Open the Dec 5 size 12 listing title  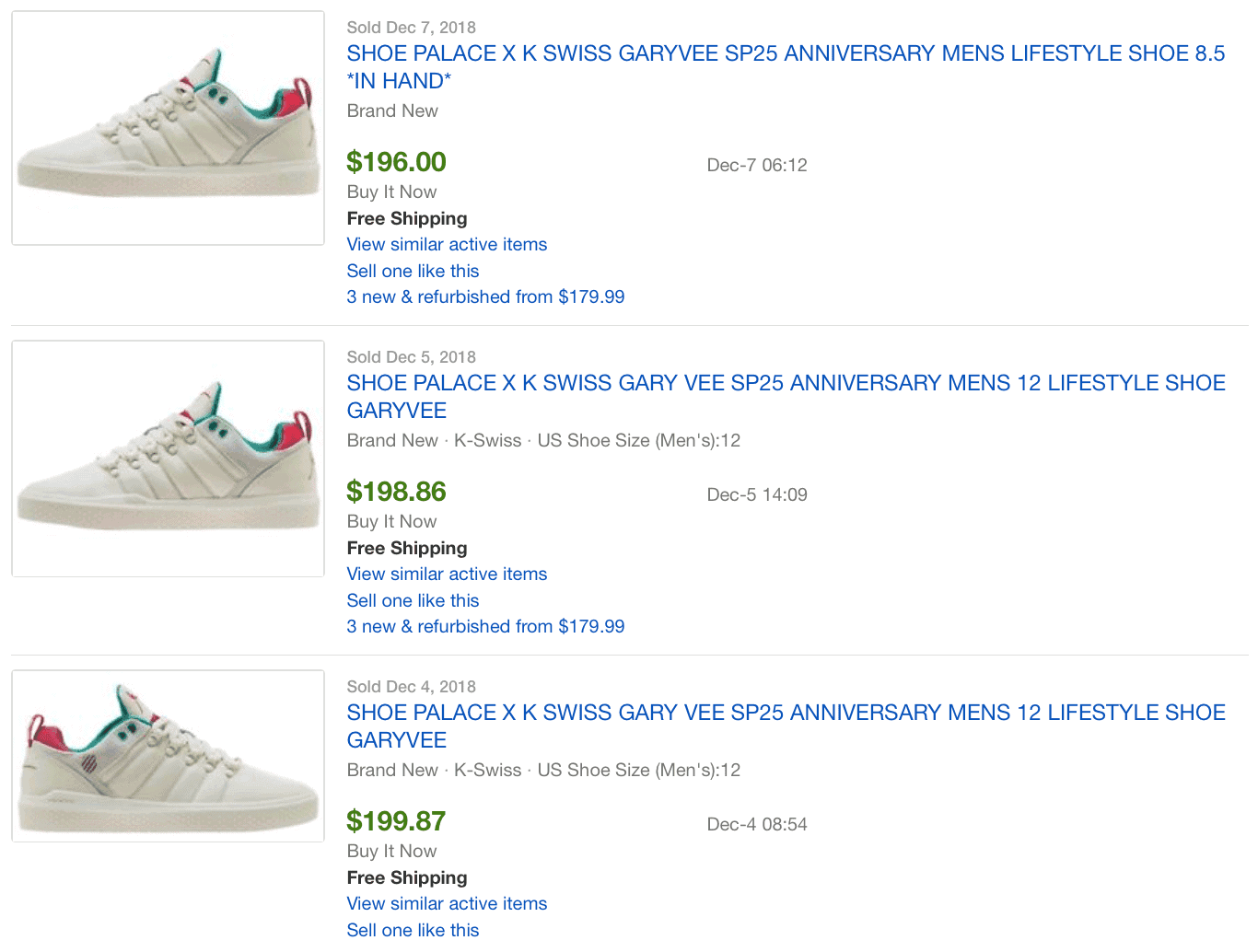click(786, 397)
